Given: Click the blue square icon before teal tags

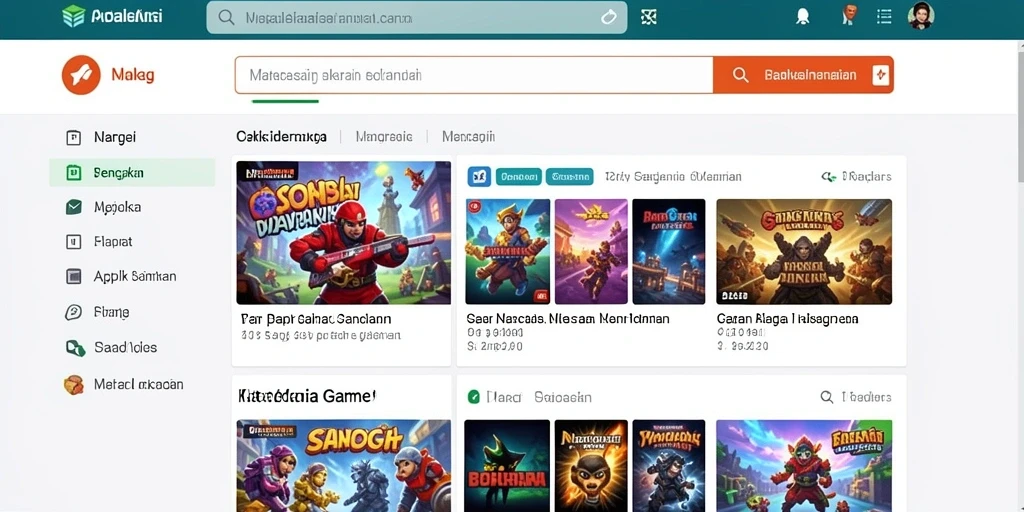Looking at the screenshot, I should [x=479, y=176].
